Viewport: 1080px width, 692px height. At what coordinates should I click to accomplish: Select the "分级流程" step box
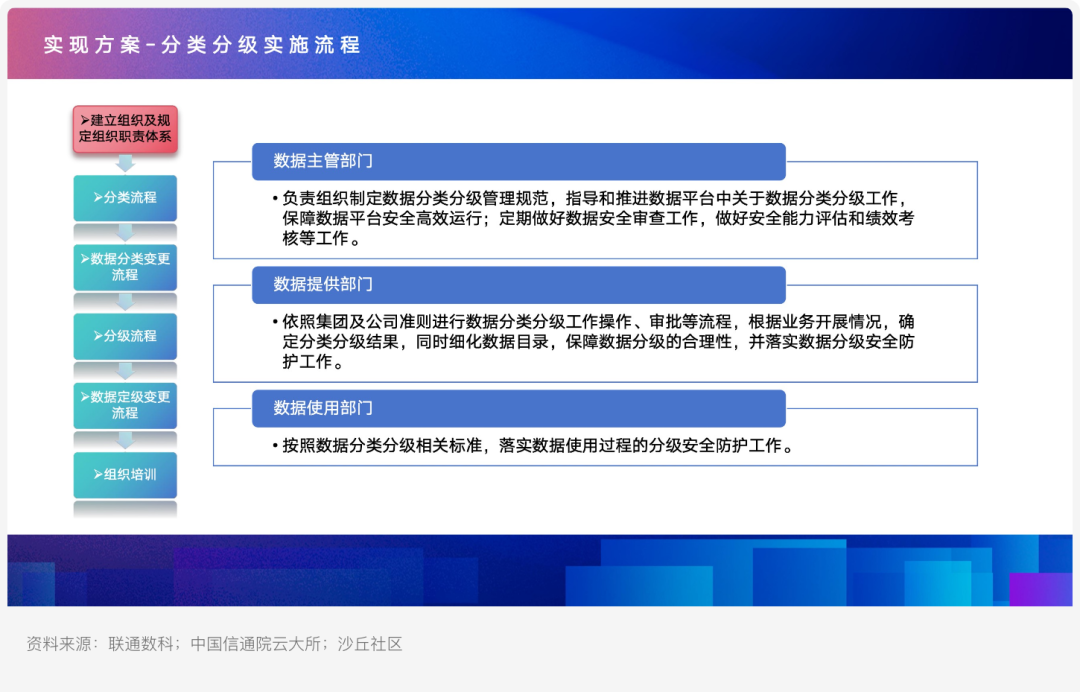tap(125, 336)
